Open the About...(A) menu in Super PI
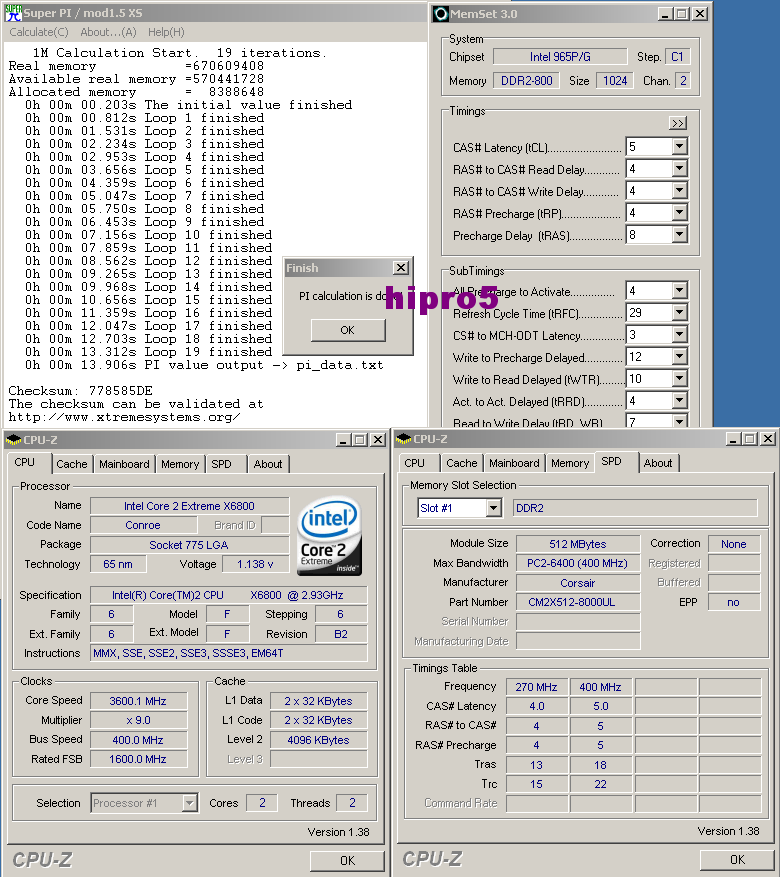 (x=108, y=32)
